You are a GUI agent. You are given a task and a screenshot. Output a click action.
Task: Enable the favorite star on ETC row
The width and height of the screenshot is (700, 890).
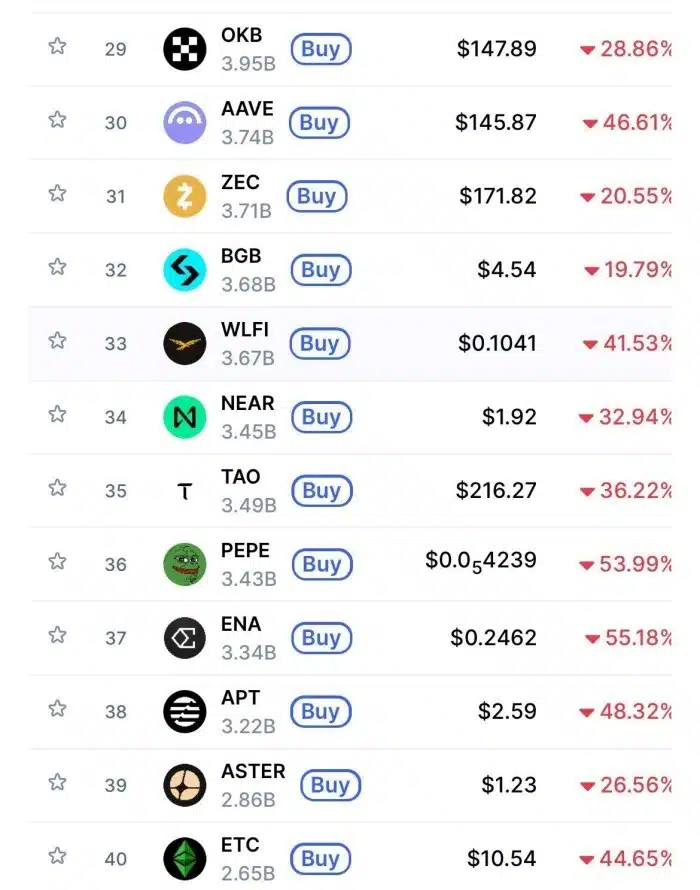pos(57,858)
